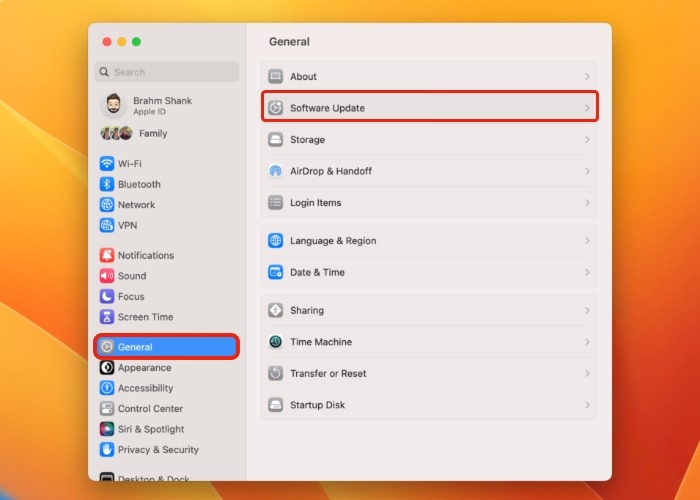Click the Control Center icon
Screen dimensions: 700x500
(x=107, y=408)
